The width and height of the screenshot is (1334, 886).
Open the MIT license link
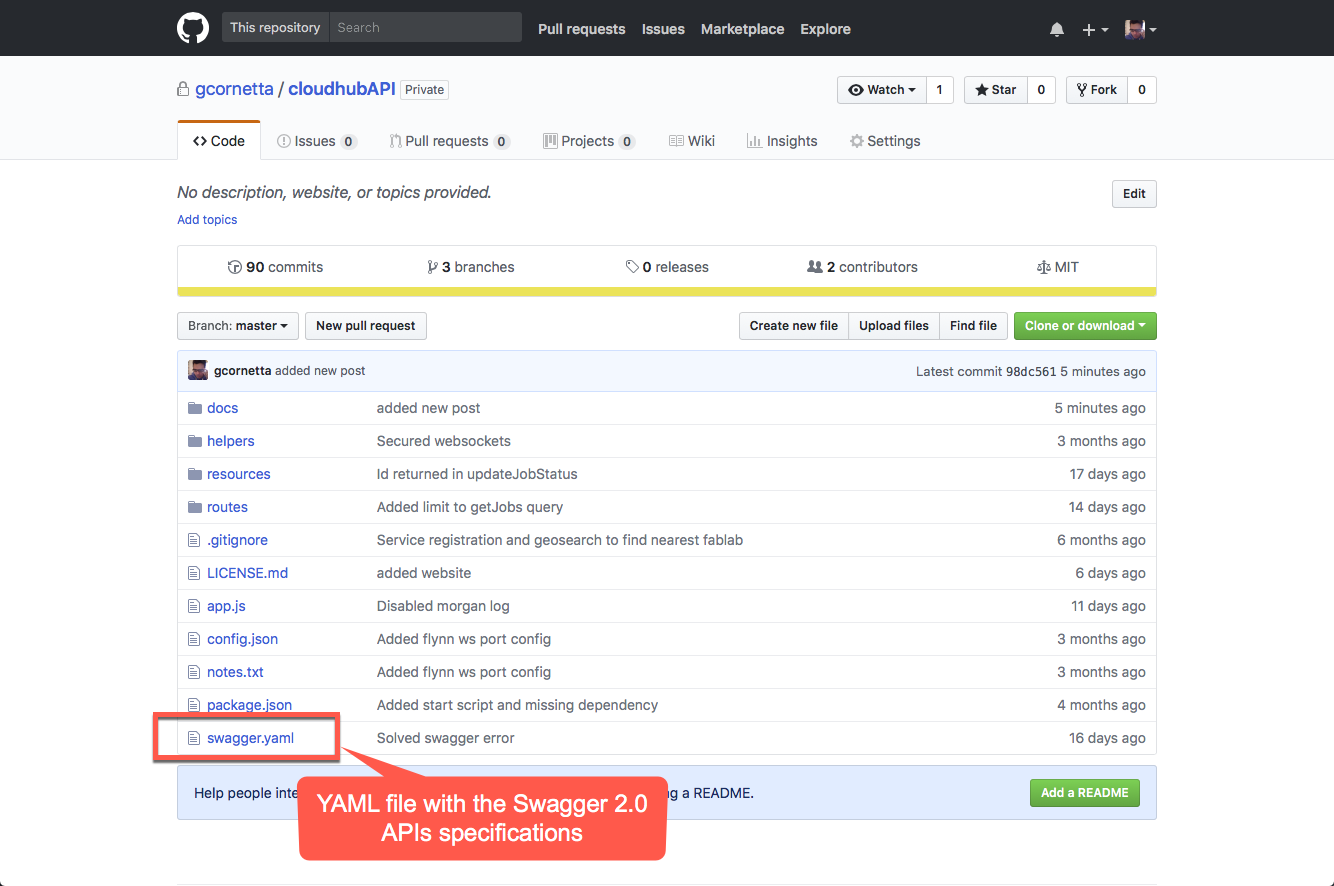(x=1058, y=267)
